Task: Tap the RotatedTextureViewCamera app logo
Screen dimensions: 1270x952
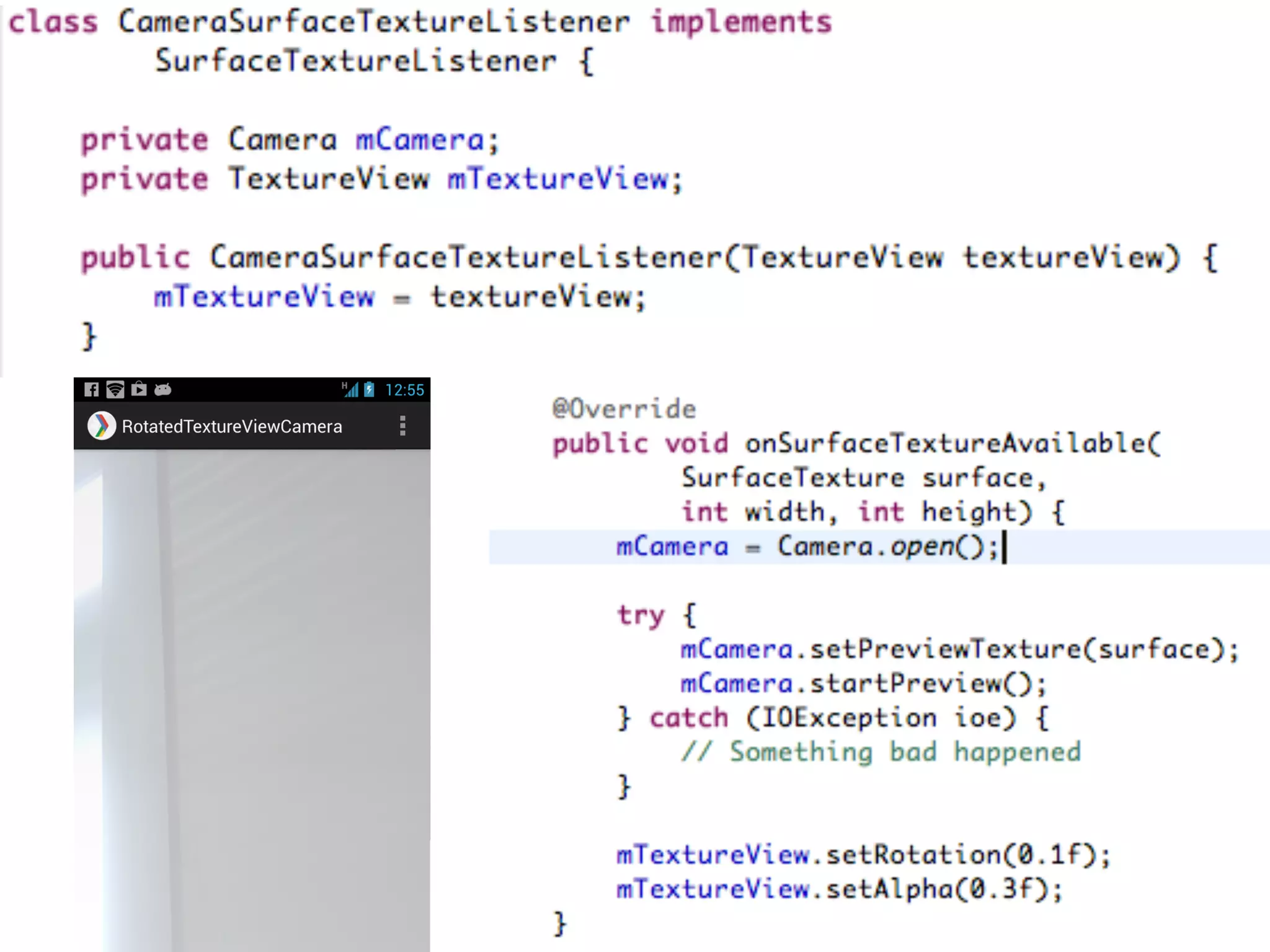Action: coord(101,426)
